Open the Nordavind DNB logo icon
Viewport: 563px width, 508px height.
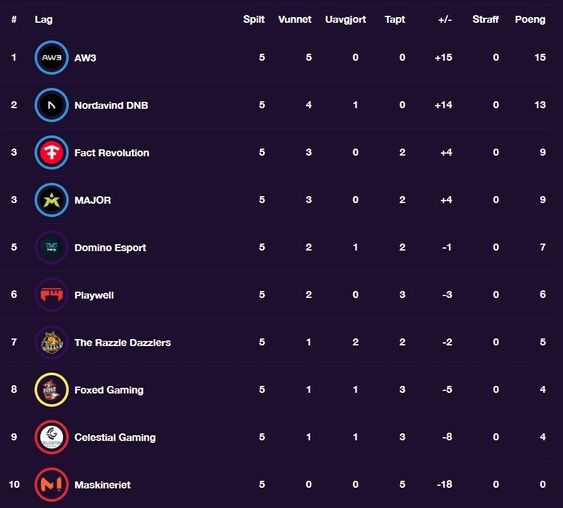pyautogui.click(x=51, y=105)
